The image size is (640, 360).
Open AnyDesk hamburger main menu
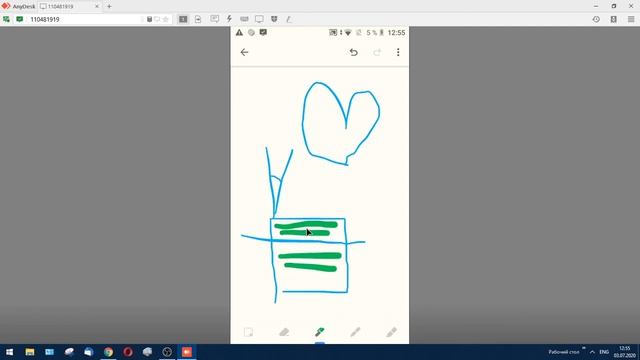(x=631, y=19)
